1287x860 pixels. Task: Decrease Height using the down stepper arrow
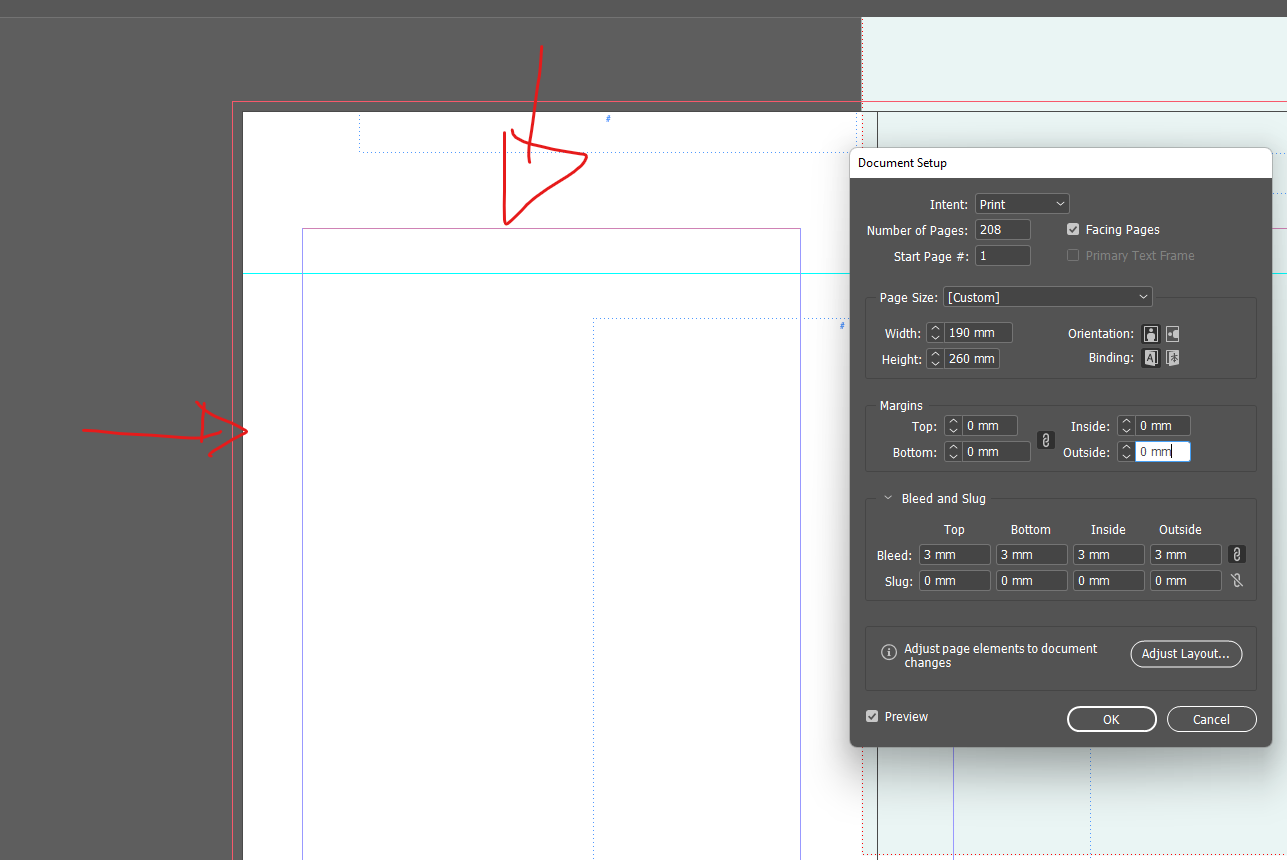click(x=934, y=362)
